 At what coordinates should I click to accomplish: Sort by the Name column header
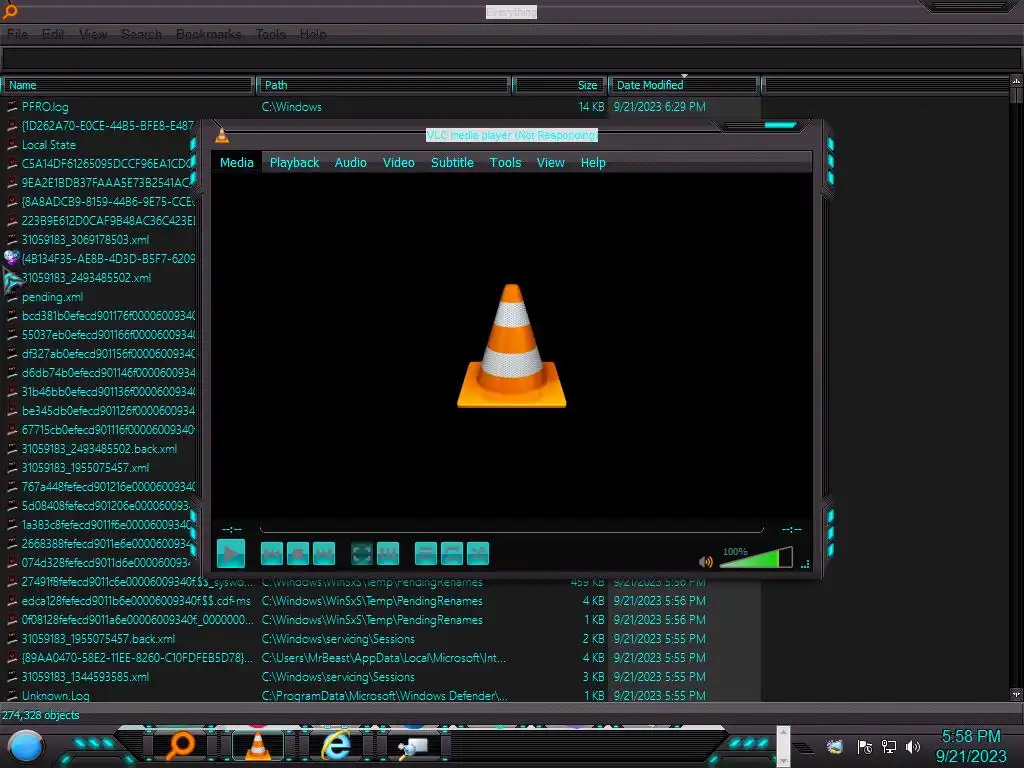[x=128, y=85]
